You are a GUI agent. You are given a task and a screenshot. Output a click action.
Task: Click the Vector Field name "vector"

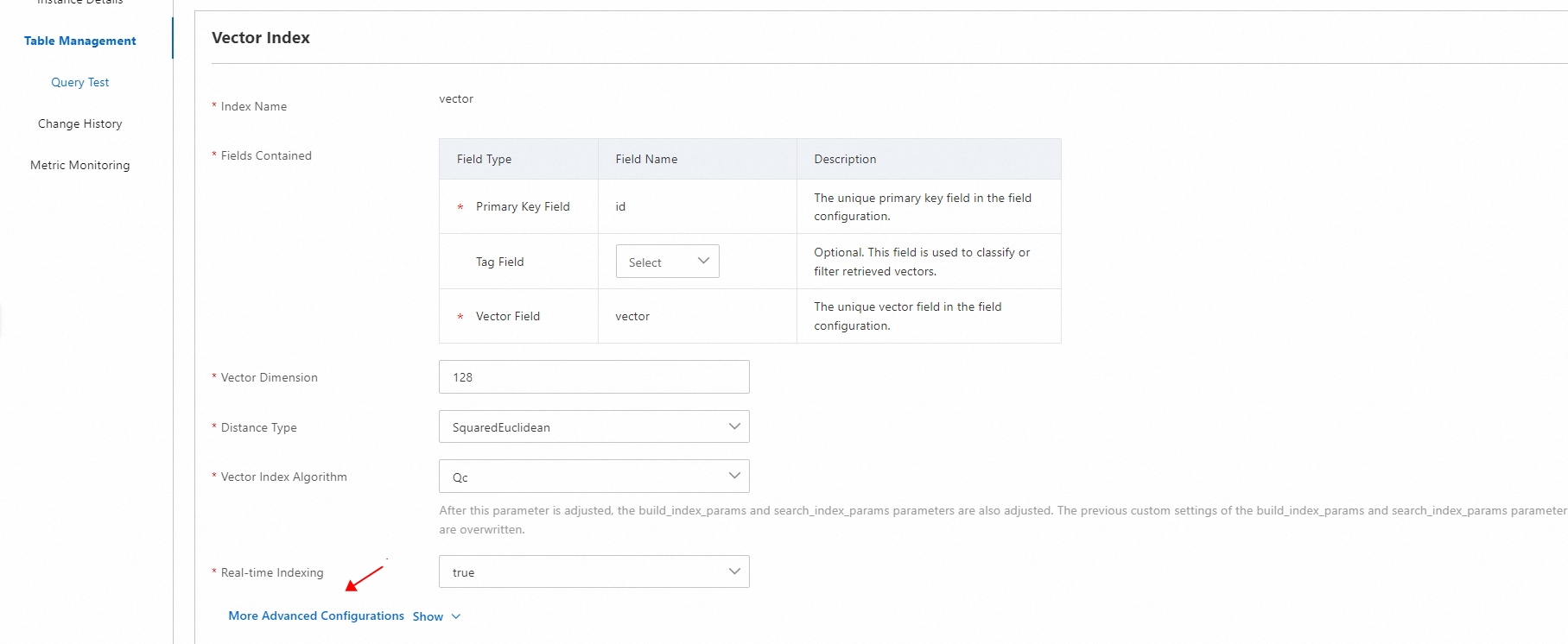[632, 316]
